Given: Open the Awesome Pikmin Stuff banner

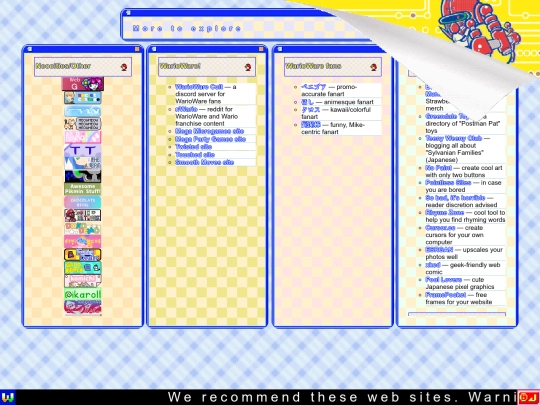Looking at the screenshot, I should 83,189.
